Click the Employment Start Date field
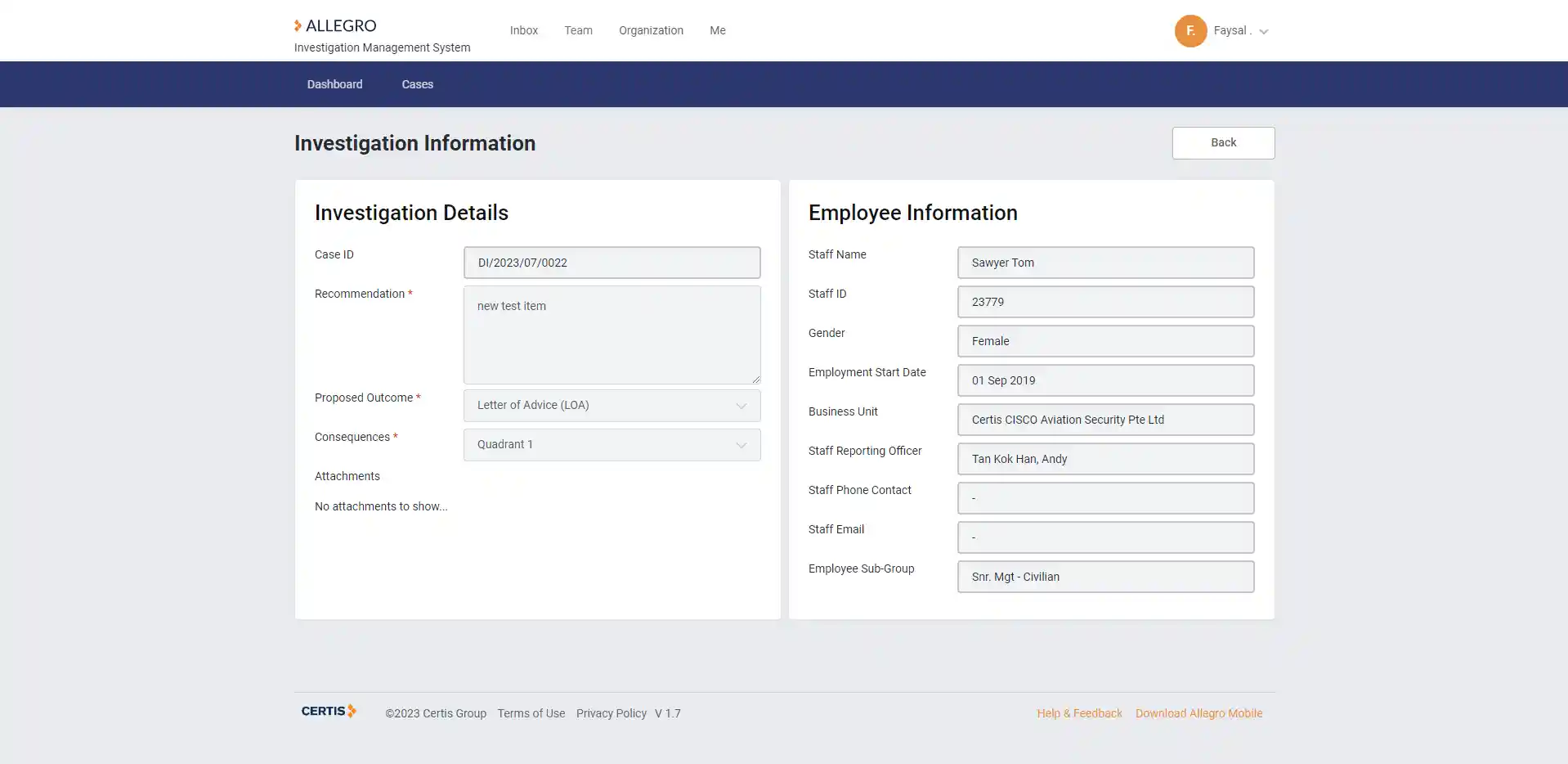This screenshot has width=1568, height=764. pyautogui.click(x=1105, y=380)
